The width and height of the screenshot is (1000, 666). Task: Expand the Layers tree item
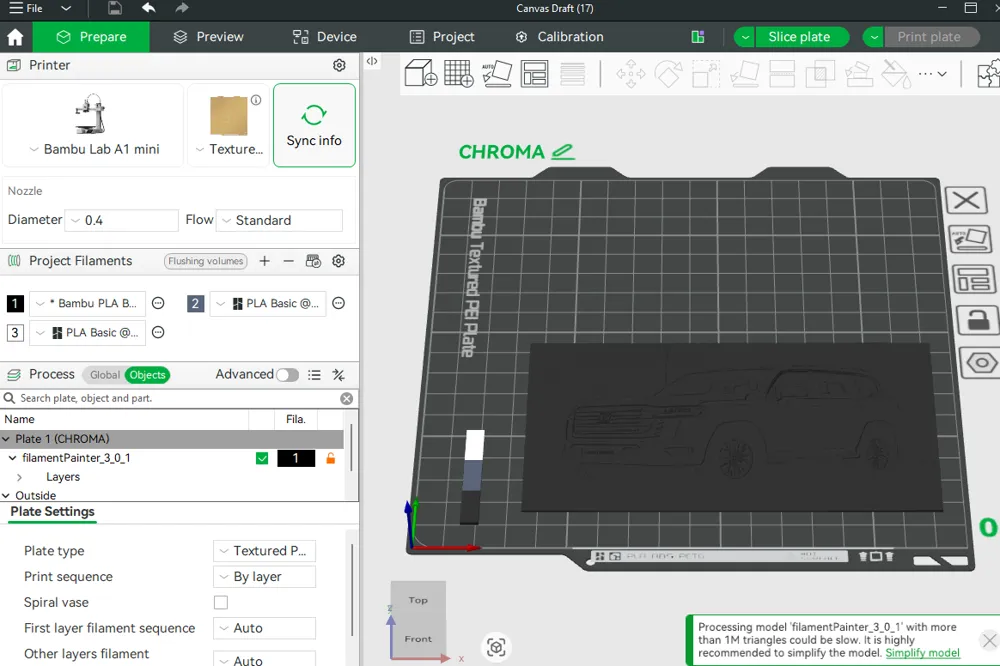click(20, 477)
